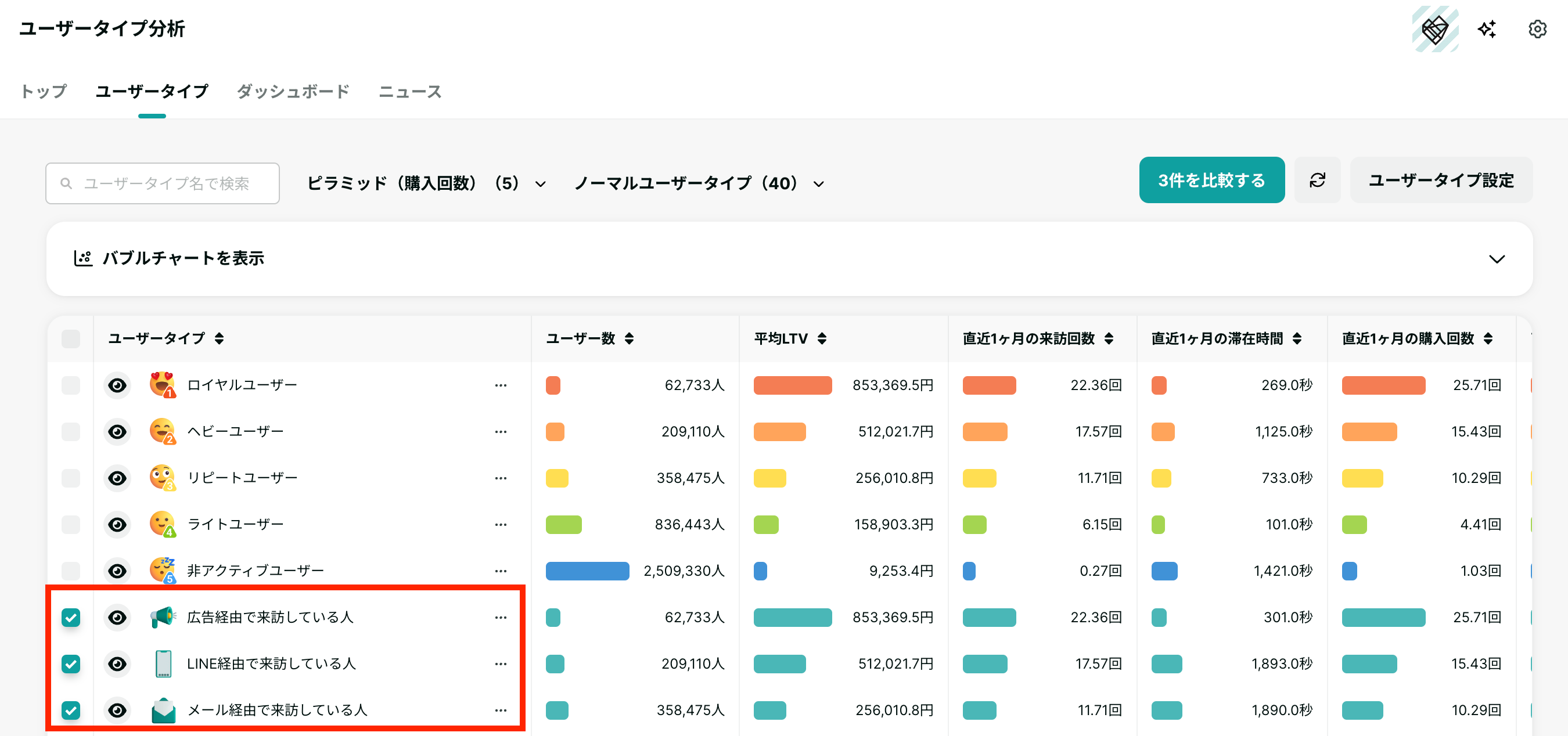
Task: Click 広告経由で来訪している人 name
Action: (x=270, y=617)
